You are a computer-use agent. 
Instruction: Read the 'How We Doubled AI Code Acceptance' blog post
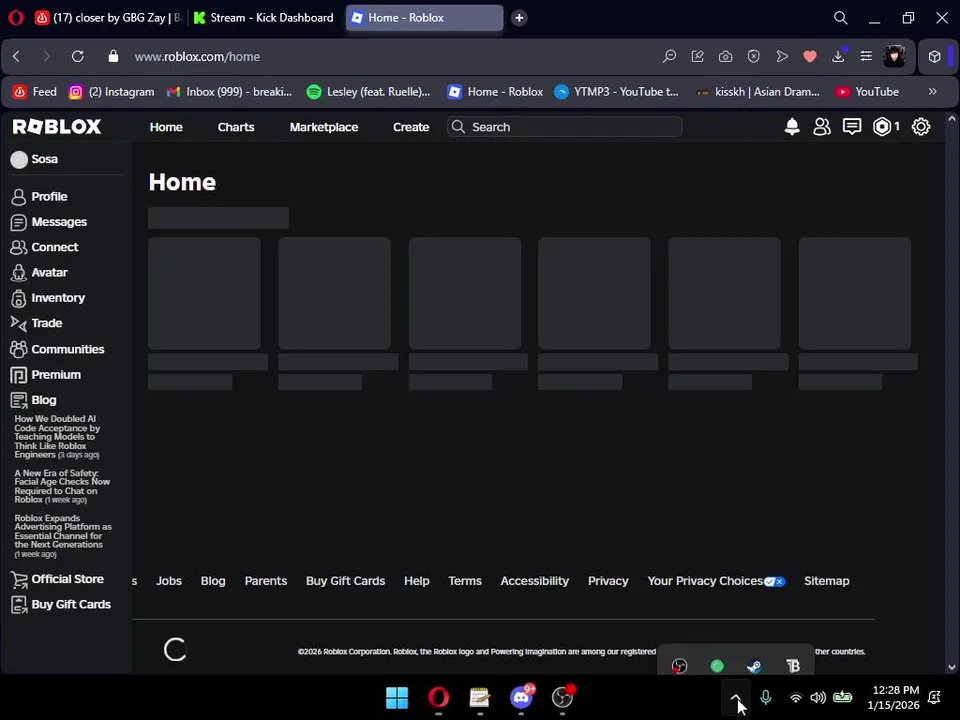point(57,437)
